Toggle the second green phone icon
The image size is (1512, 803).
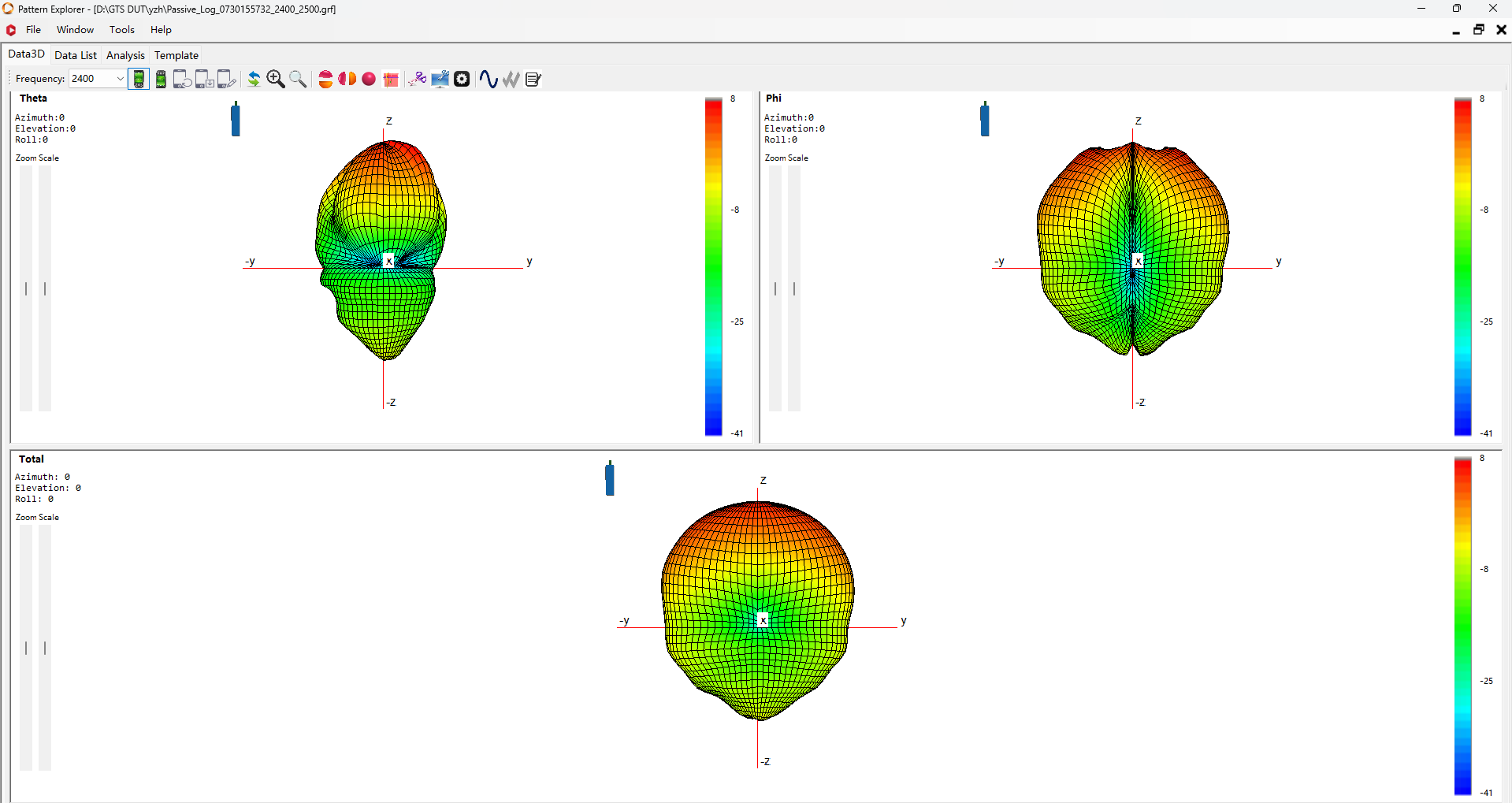(x=161, y=79)
